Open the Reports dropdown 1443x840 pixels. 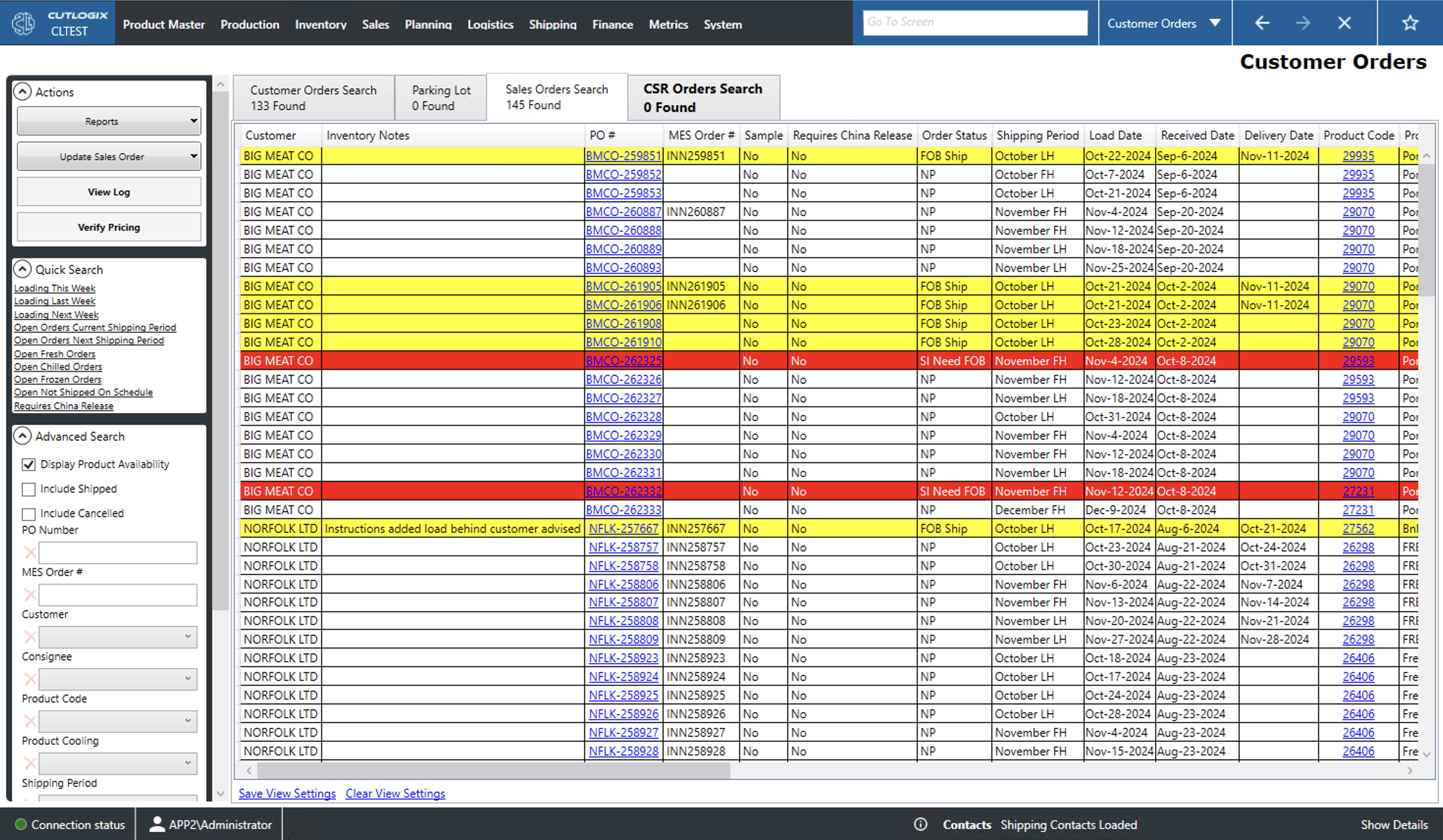click(109, 121)
